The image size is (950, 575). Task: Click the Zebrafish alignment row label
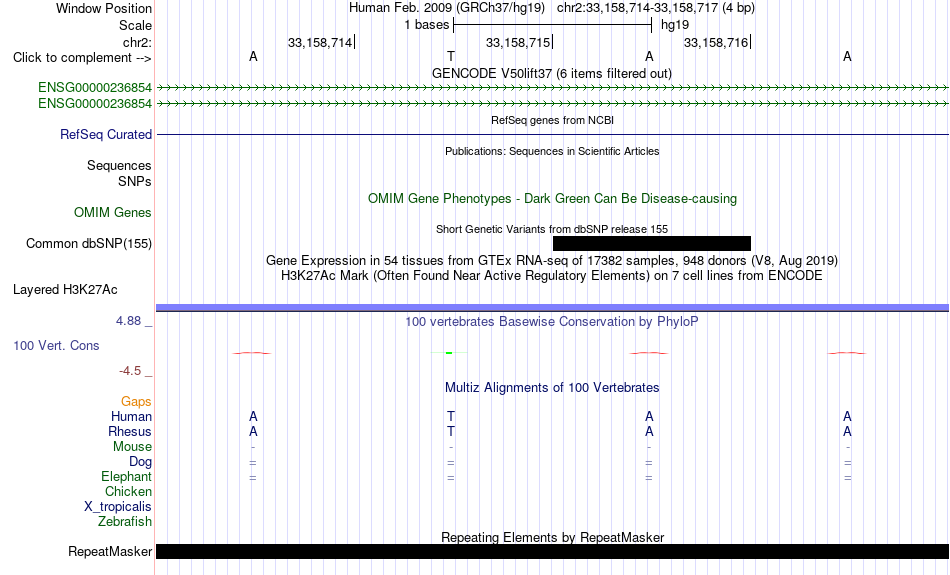[x=125, y=522]
